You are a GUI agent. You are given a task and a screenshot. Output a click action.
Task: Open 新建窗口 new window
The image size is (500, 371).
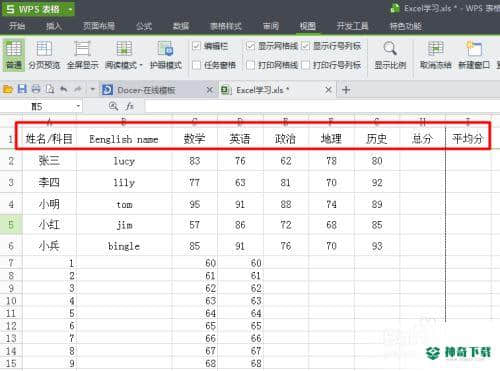click(x=474, y=54)
